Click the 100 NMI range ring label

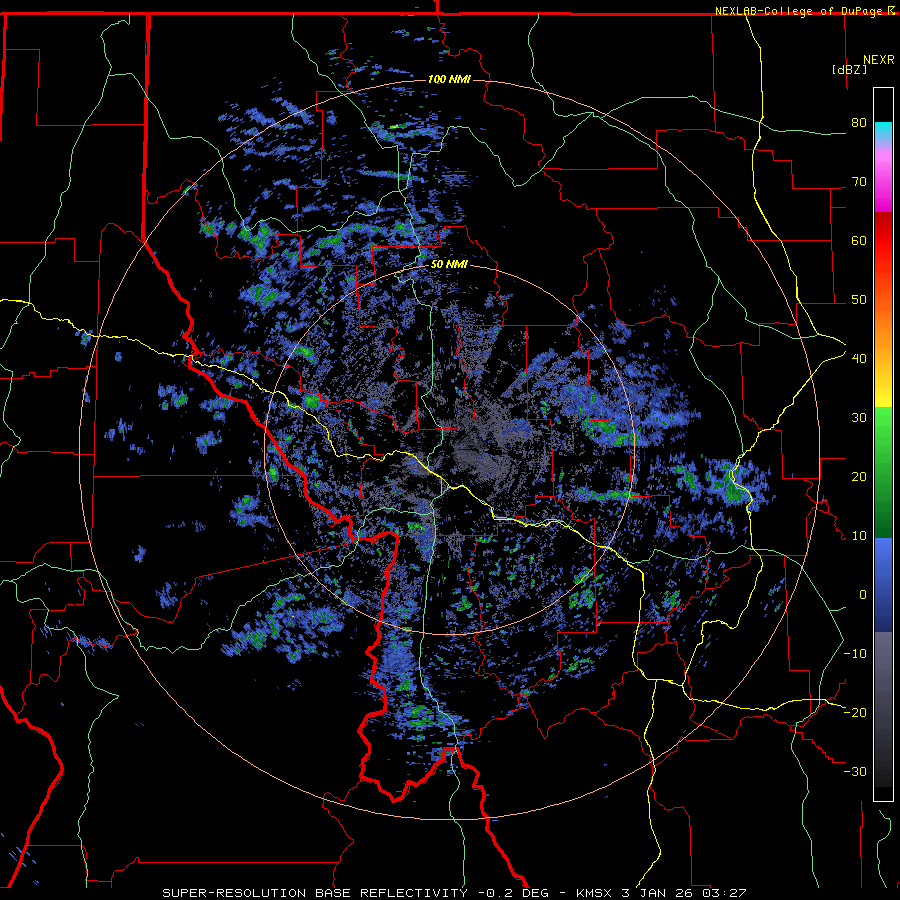pyautogui.click(x=449, y=79)
